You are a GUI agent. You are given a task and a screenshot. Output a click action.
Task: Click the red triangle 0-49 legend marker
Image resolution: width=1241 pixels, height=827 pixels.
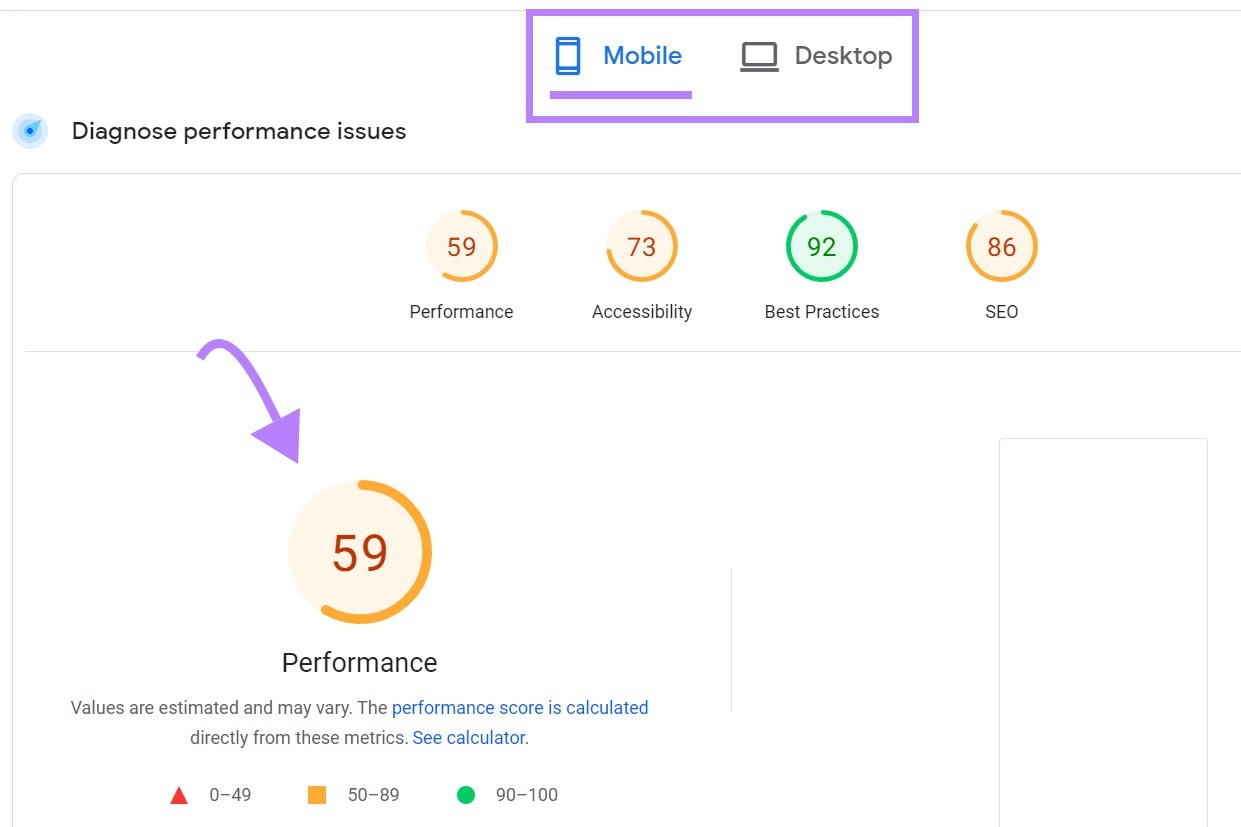178,795
